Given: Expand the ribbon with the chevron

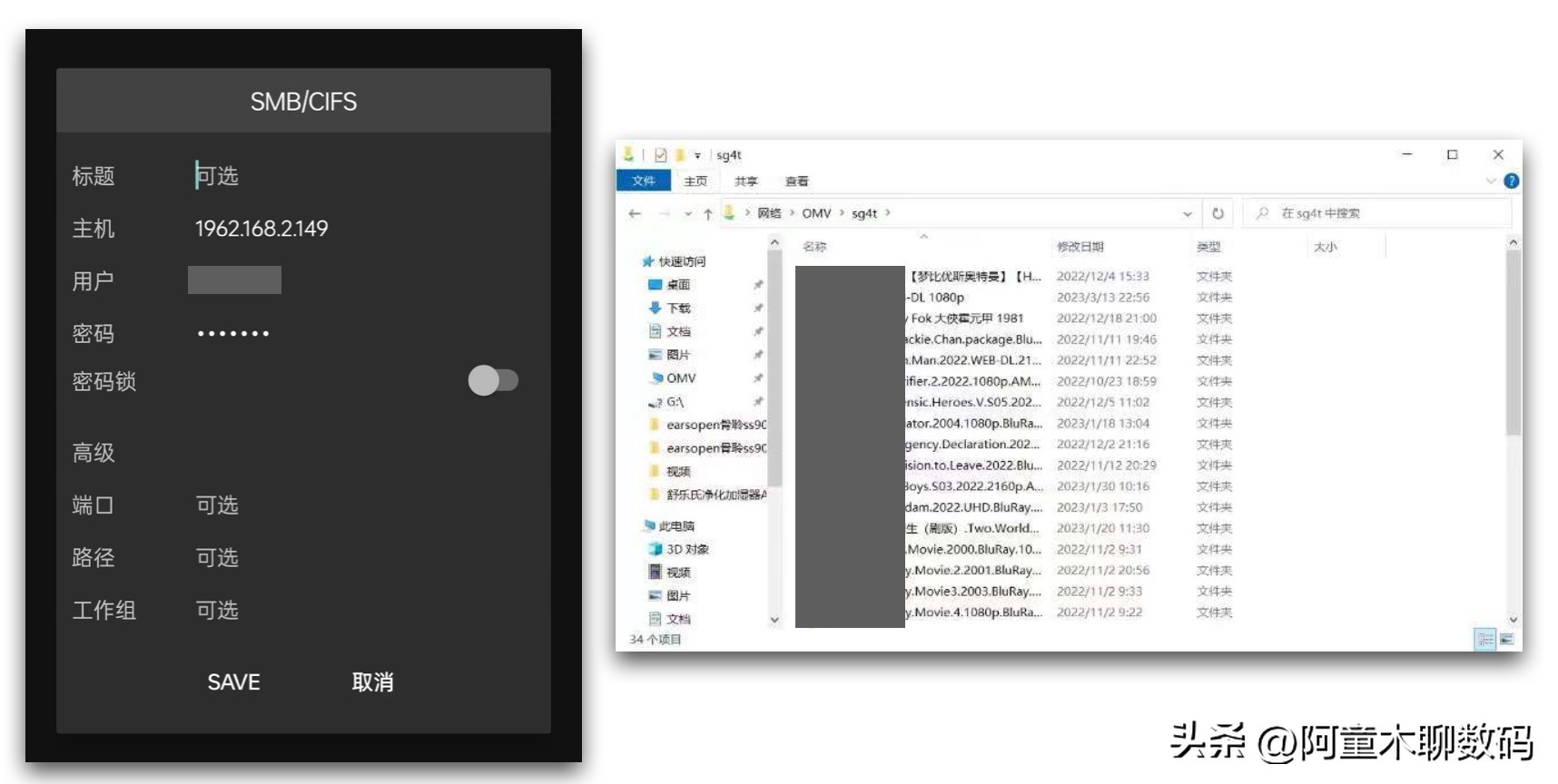Looking at the screenshot, I should pyautogui.click(x=1490, y=181).
